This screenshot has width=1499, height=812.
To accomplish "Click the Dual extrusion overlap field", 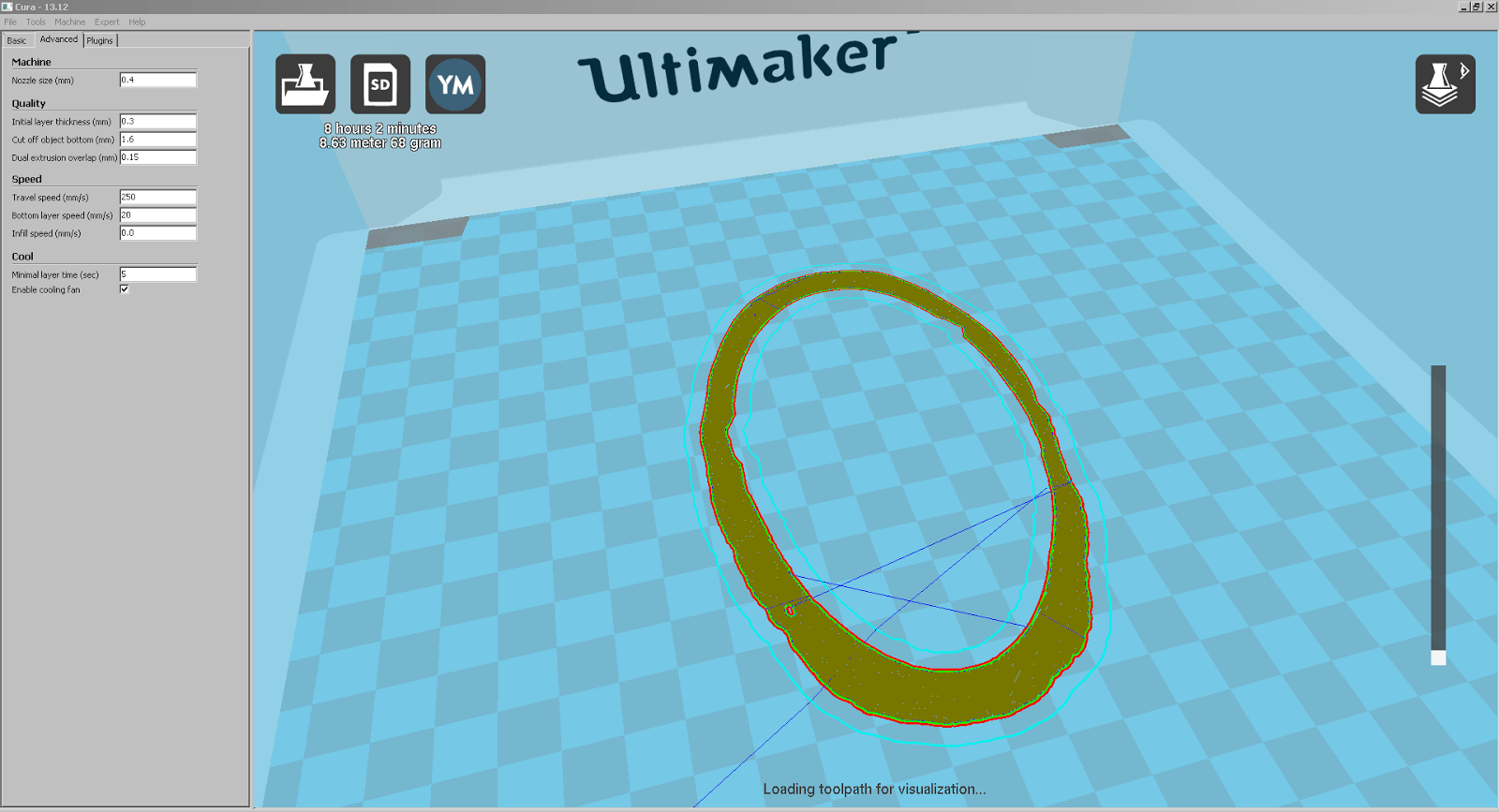I will coord(158,157).
